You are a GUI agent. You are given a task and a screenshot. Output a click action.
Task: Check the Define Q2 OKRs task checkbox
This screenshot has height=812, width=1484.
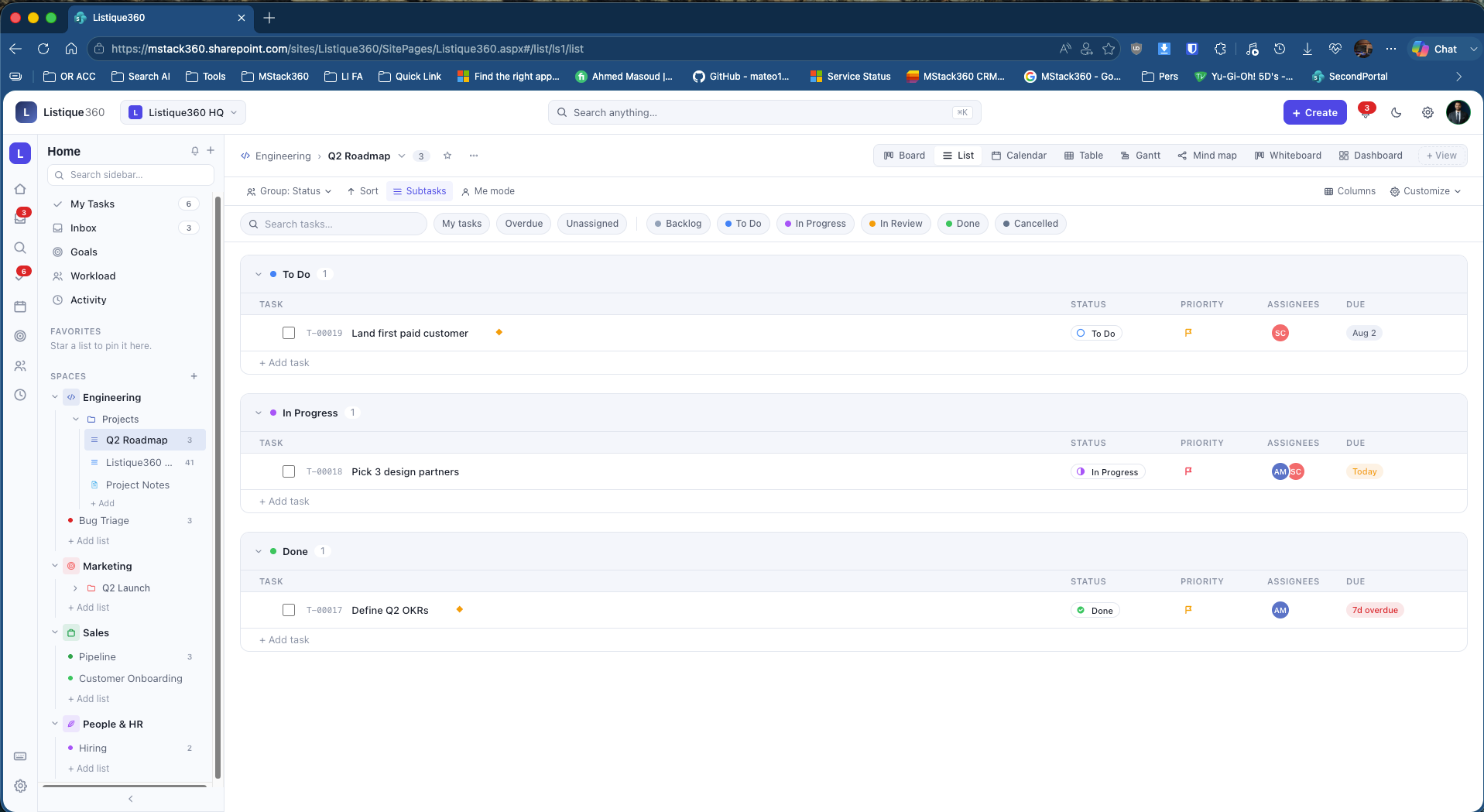click(289, 610)
